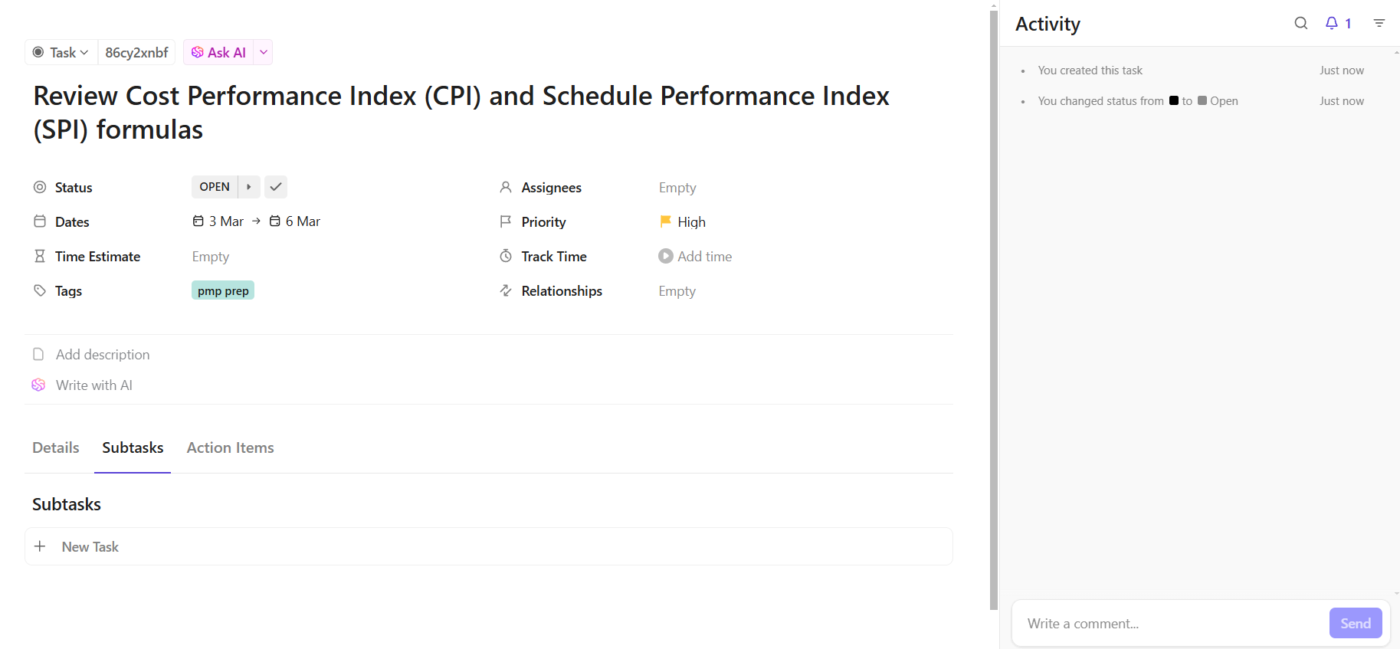Click the plus icon beside New Task
Screen dimensions: 1400x649
40,547
